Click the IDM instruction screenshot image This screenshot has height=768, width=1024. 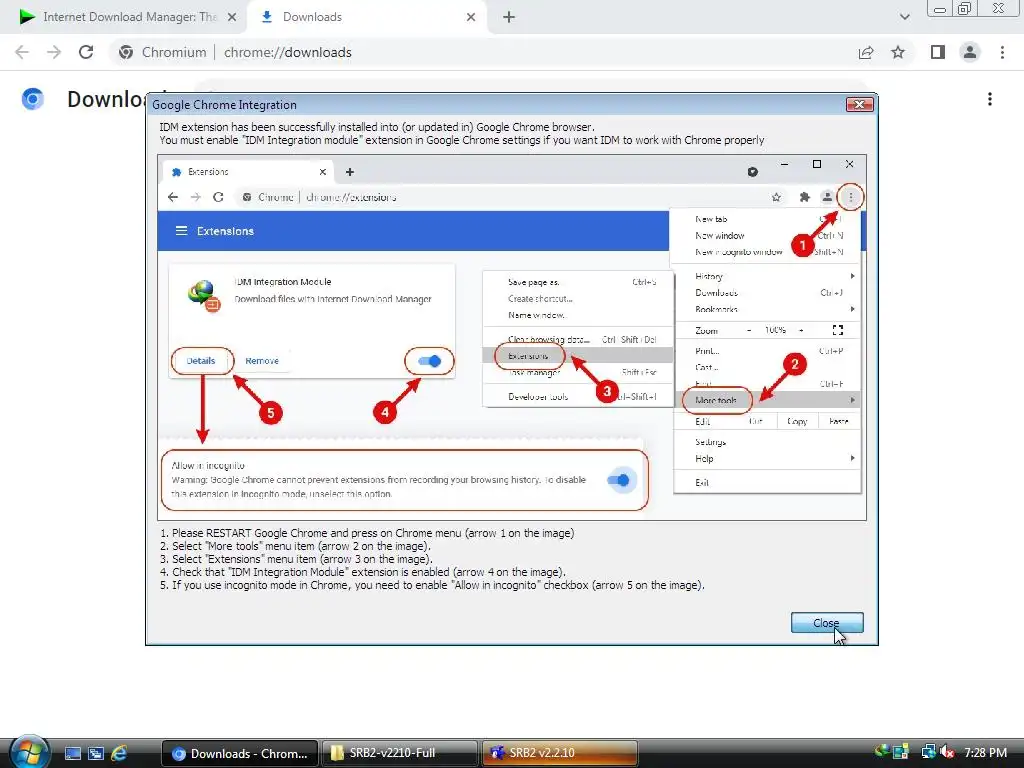(512, 338)
